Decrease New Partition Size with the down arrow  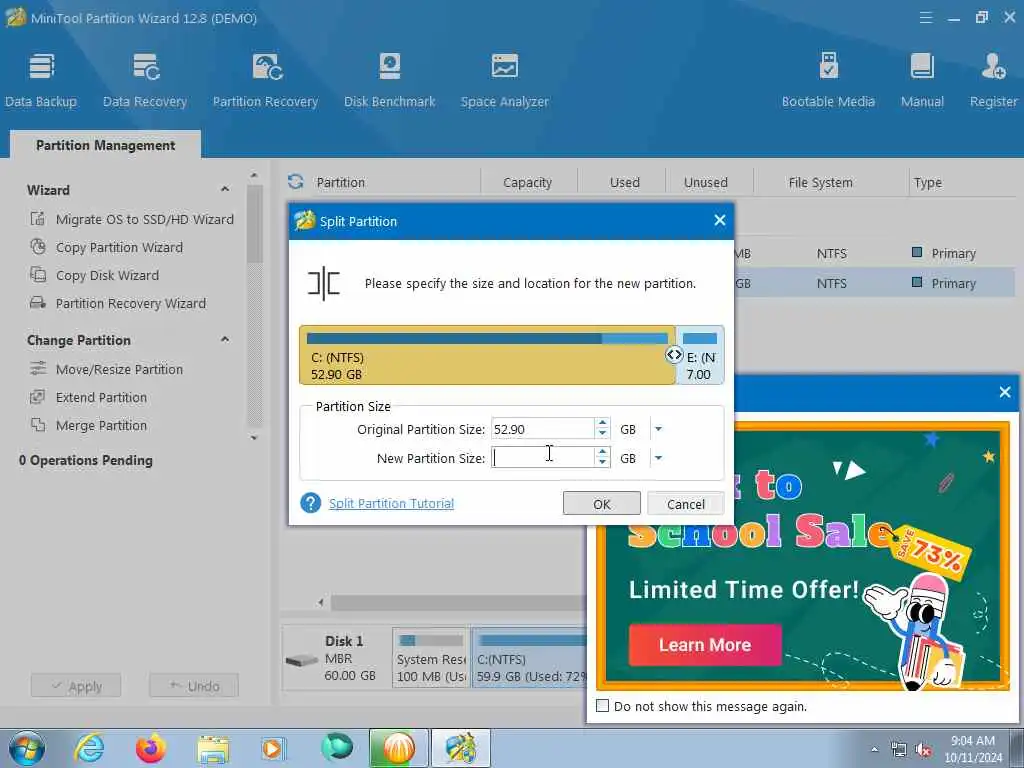602,463
